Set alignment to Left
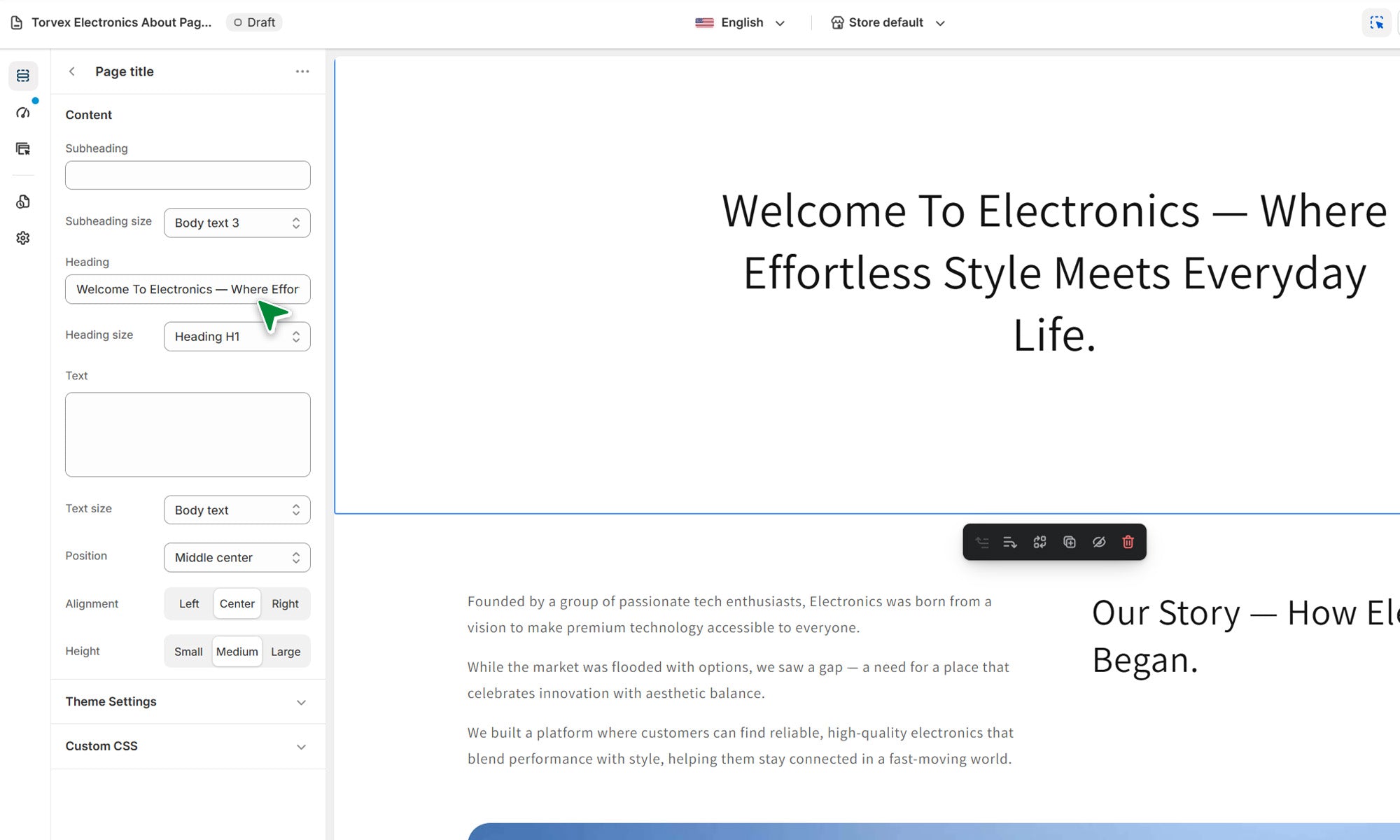 tap(189, 603)
